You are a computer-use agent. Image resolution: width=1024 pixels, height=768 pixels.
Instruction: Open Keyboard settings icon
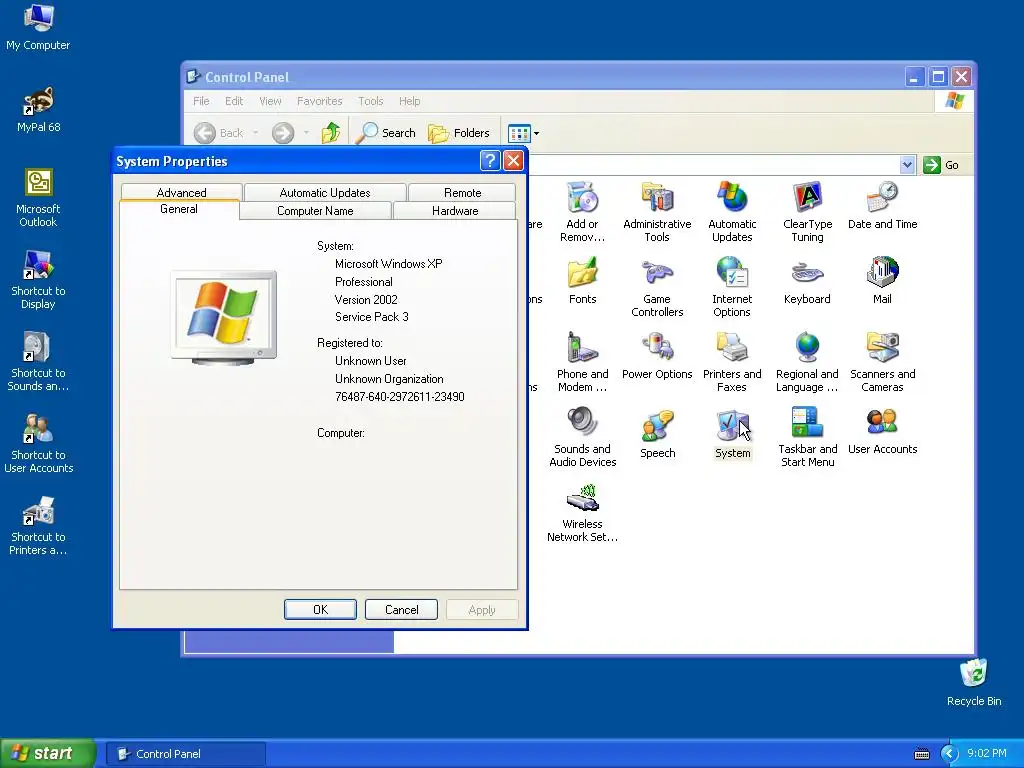(x=807, y=280)
